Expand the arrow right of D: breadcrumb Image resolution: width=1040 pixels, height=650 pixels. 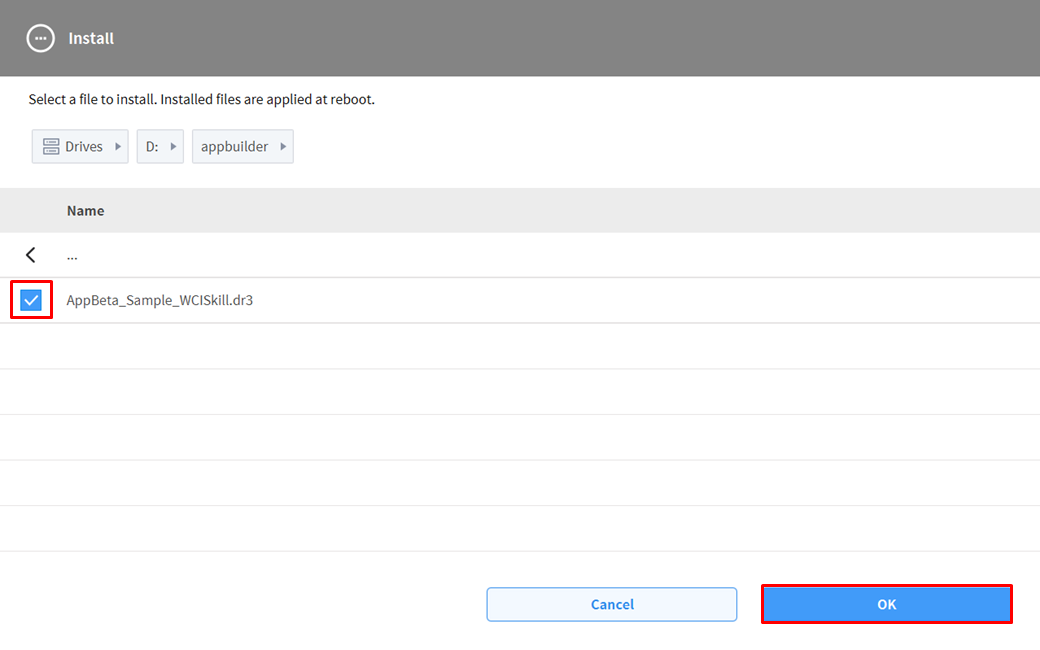tap(173, 147)
